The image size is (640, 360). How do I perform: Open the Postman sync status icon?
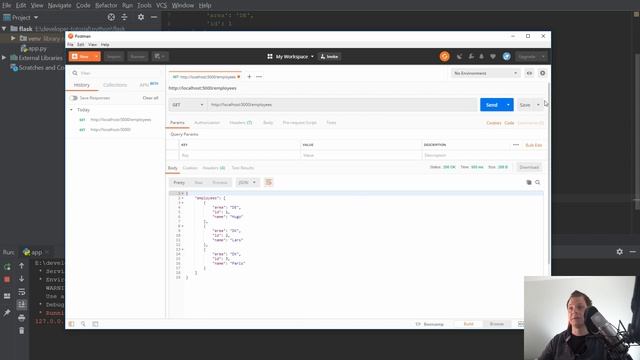click(444, 56)
